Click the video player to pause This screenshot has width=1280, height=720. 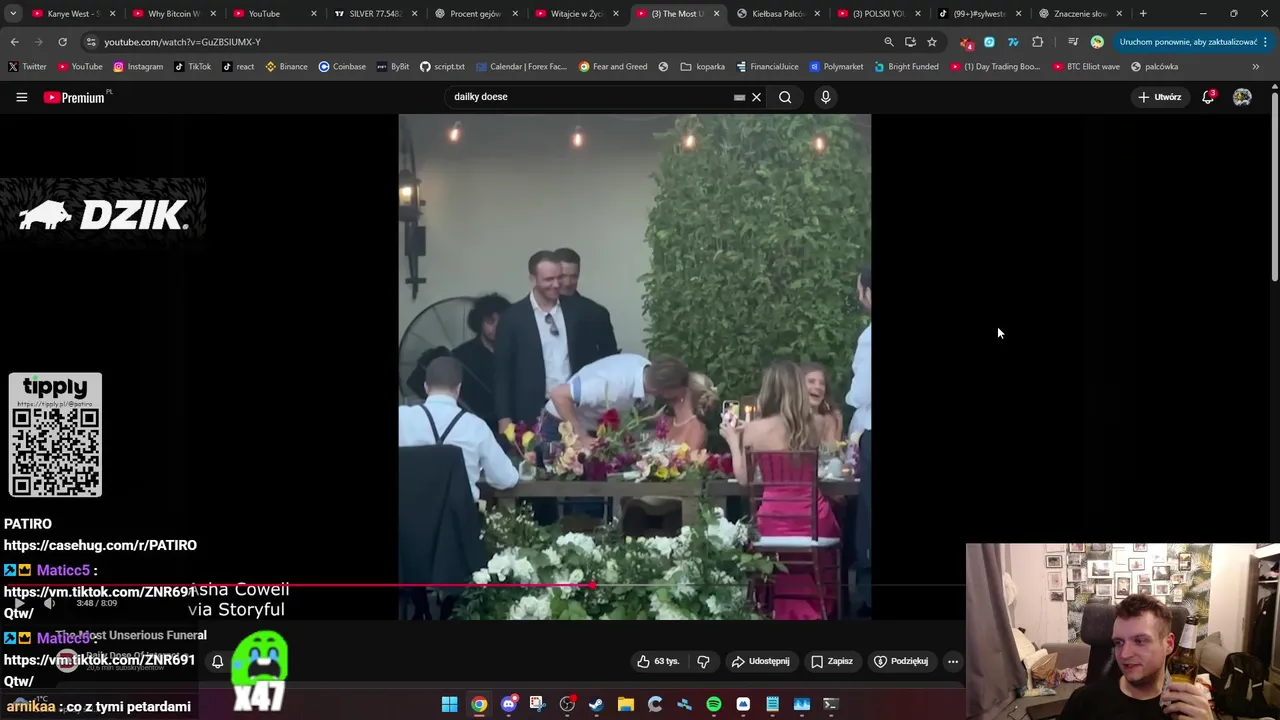pyautogui.click(x=634, y=366)
